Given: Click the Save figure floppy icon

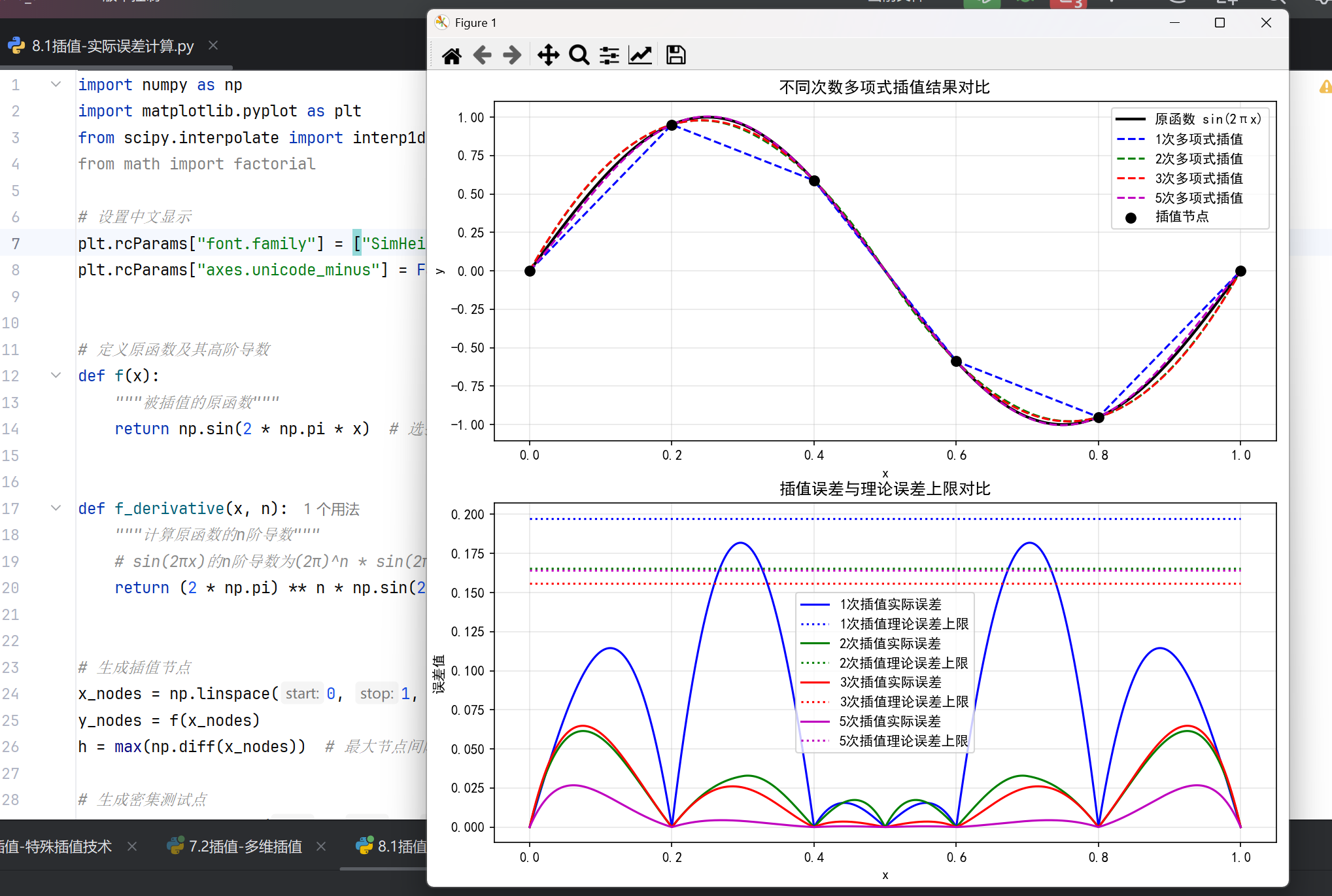Looking at the screenshot, I should pyautogui.click(x=675, y=56).
